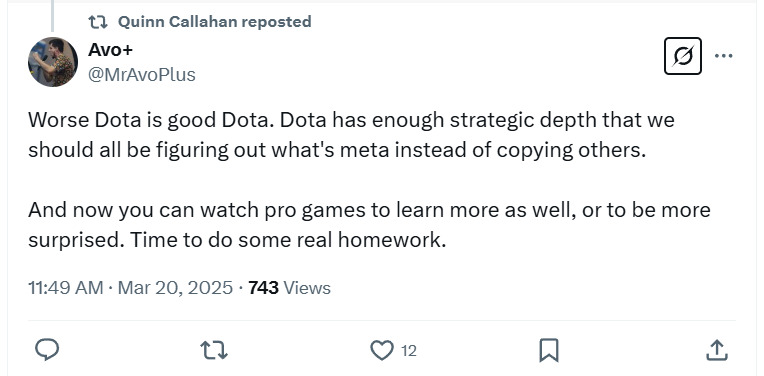
Task: Open Avo+ profile picture avatar
Action: pyautogui.click(x=53, y=62)
